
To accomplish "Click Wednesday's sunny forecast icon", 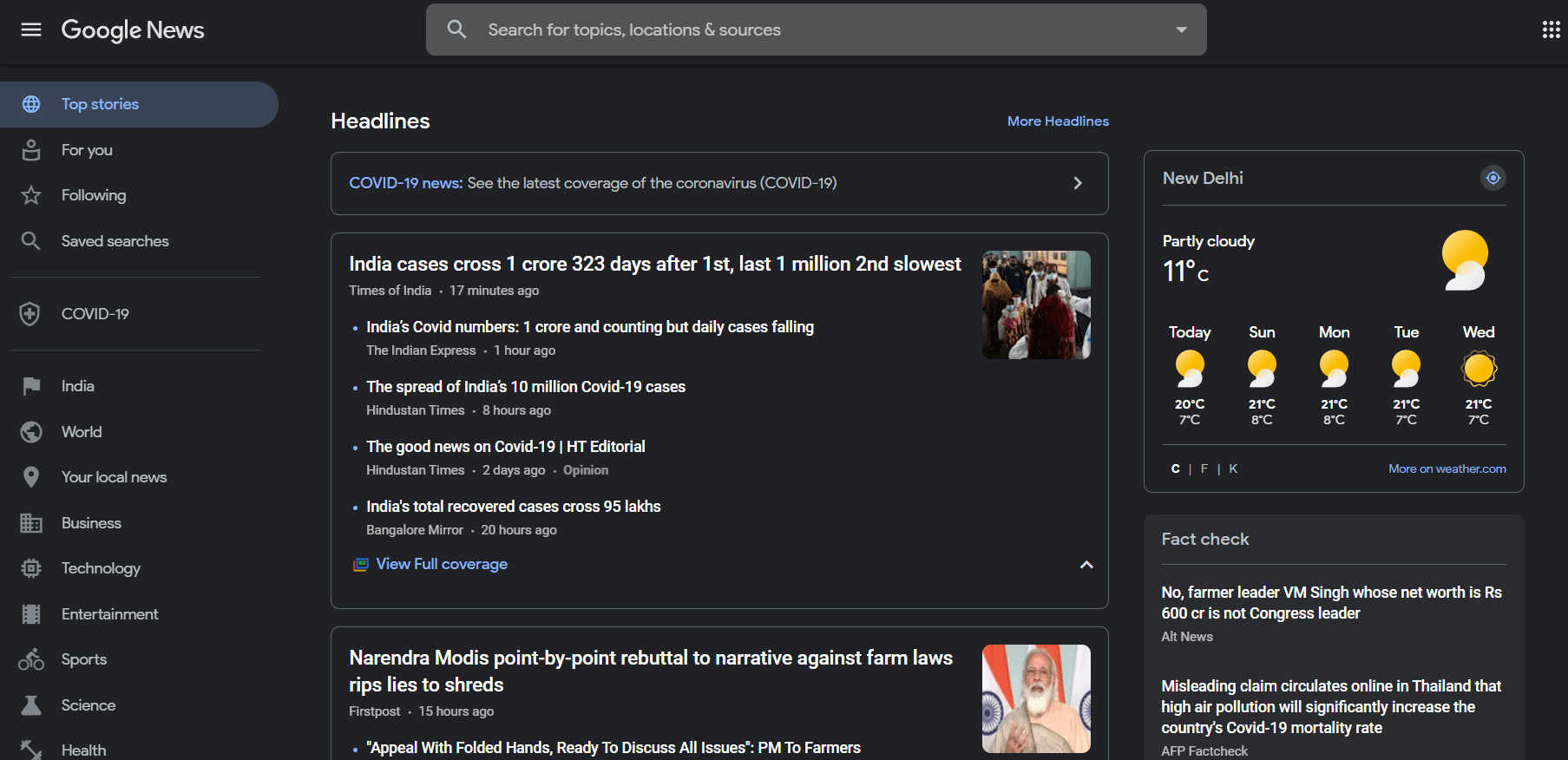I will pyautogui.click(x=1479, y=369).
